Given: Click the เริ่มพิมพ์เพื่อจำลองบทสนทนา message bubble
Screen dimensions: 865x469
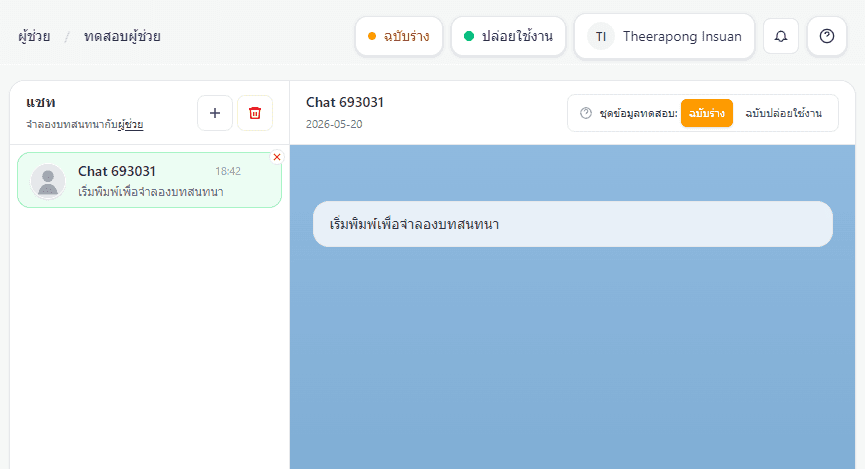Looking at the screenshot, I should [x=573, y=224].
